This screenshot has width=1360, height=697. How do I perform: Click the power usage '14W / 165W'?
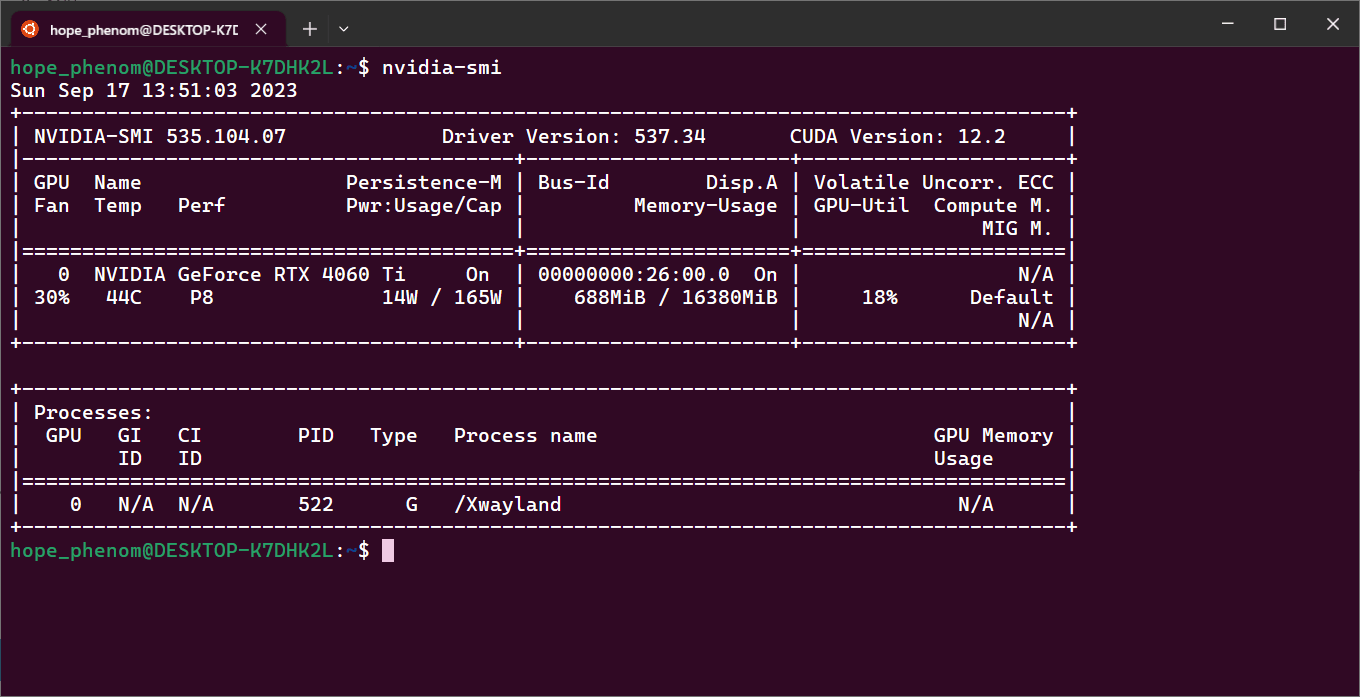tap(442, 298)
